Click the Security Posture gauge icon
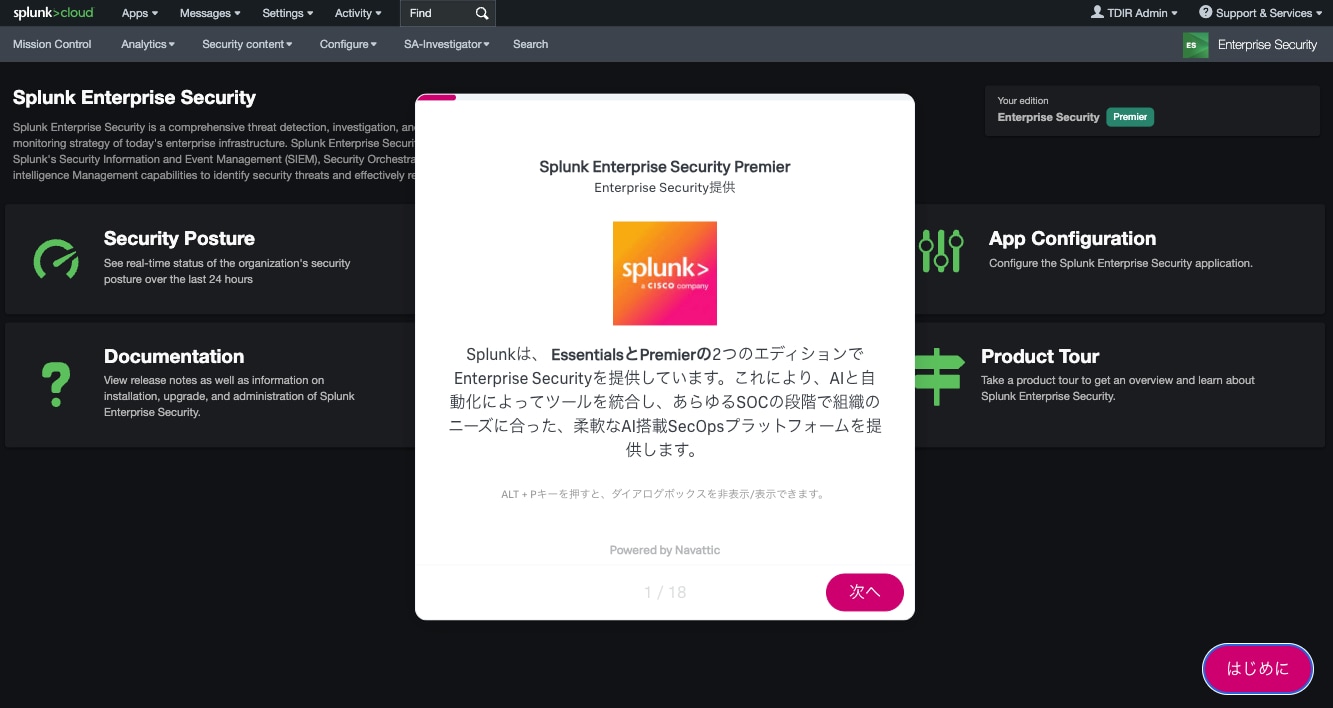1333x708 pixels. tap(56, 258)
